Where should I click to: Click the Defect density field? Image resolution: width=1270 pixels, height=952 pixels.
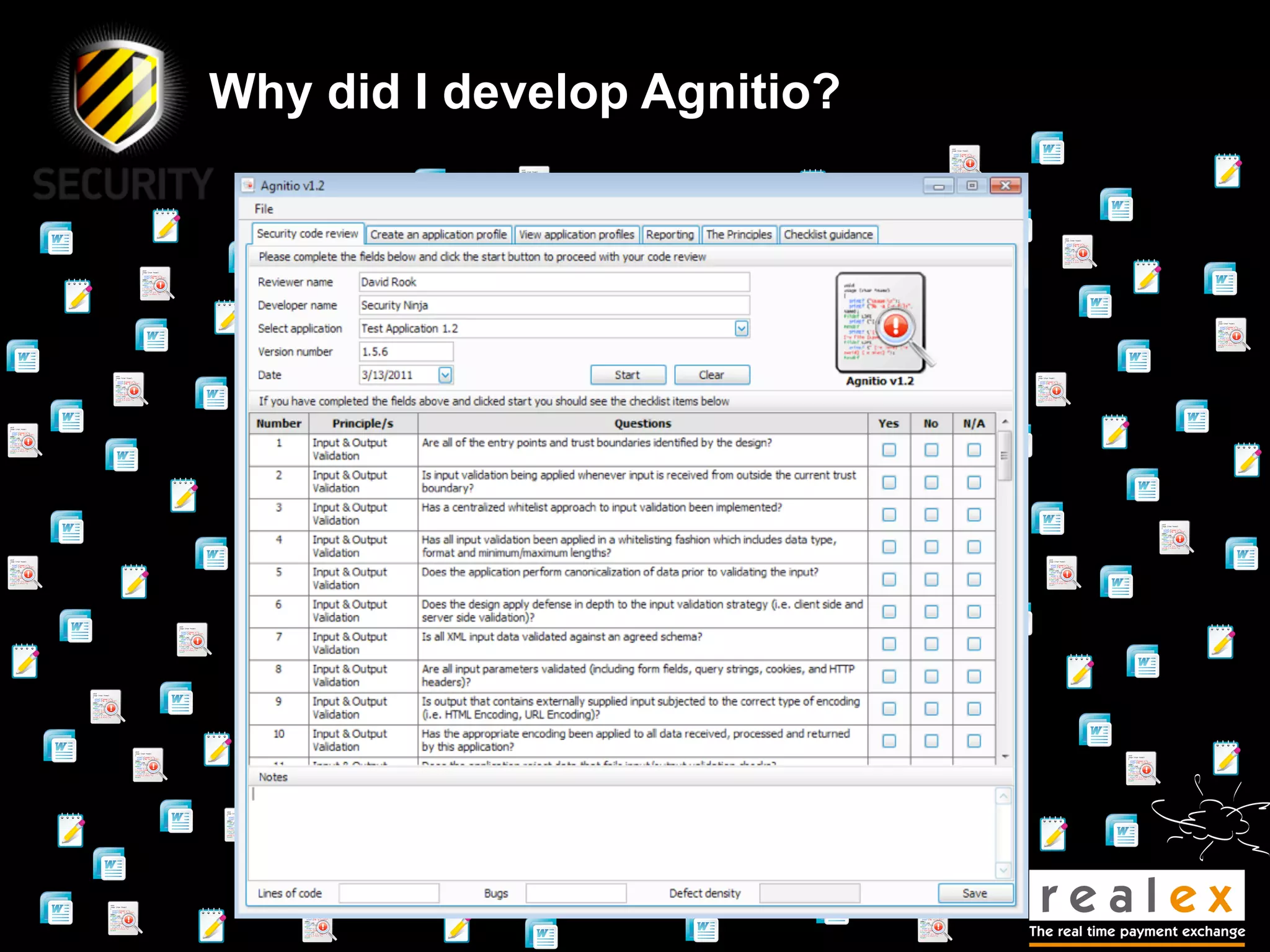(x=809, y=893)
